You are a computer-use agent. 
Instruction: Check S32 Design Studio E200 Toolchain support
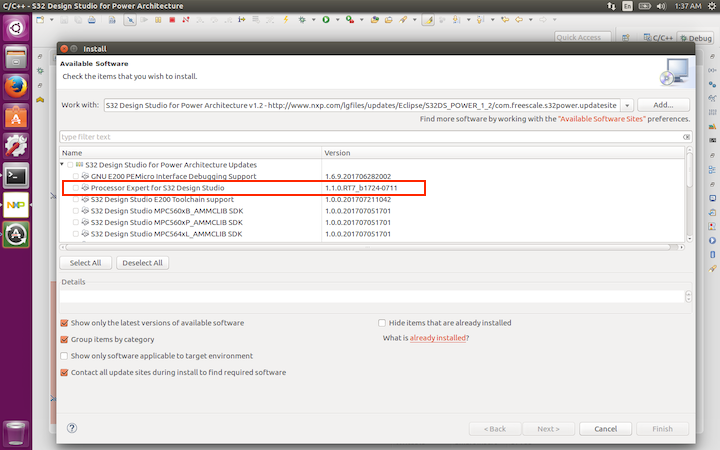(x=76, y=200)
